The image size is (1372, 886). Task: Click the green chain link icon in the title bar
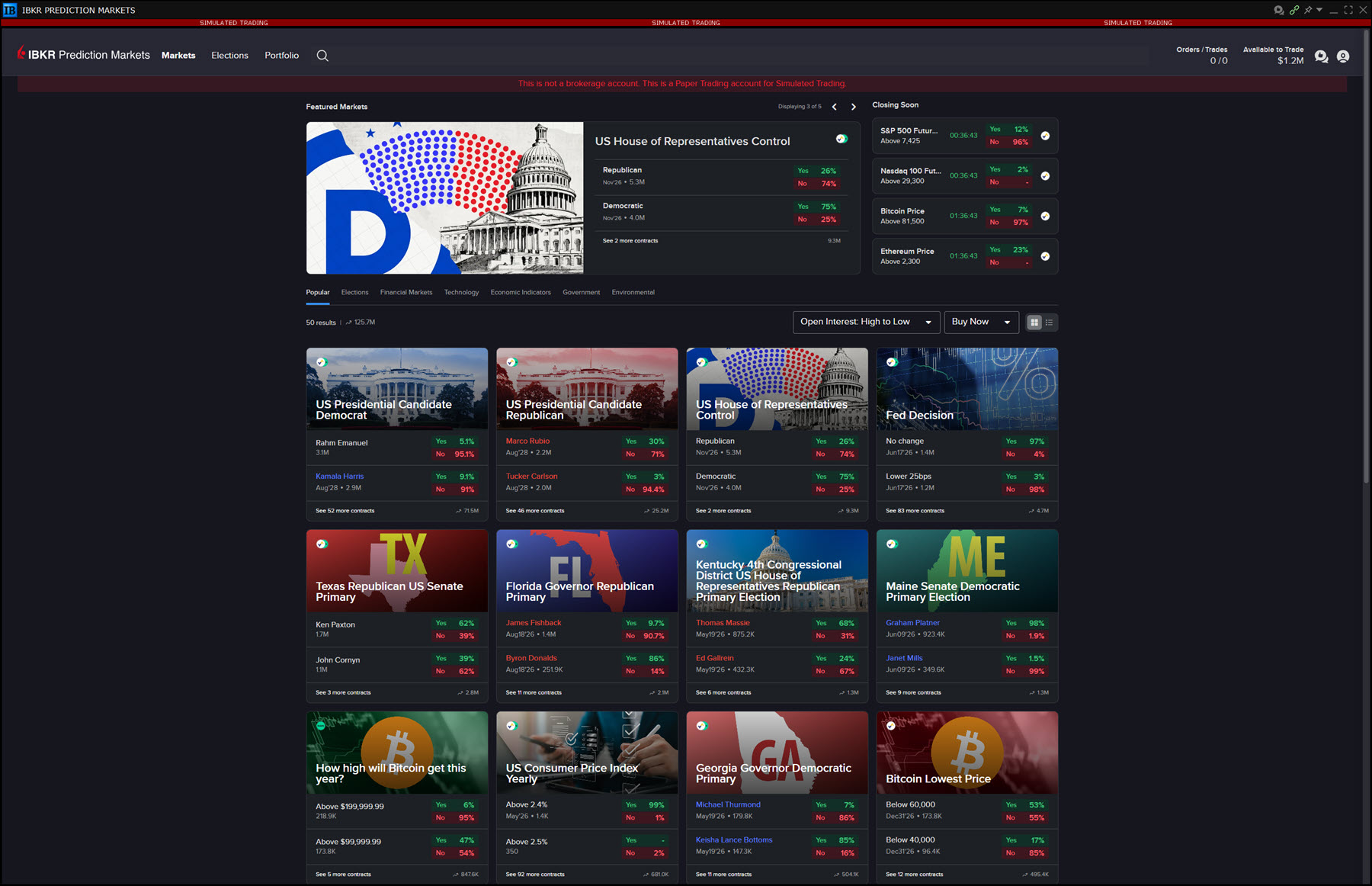point(1293,10)
